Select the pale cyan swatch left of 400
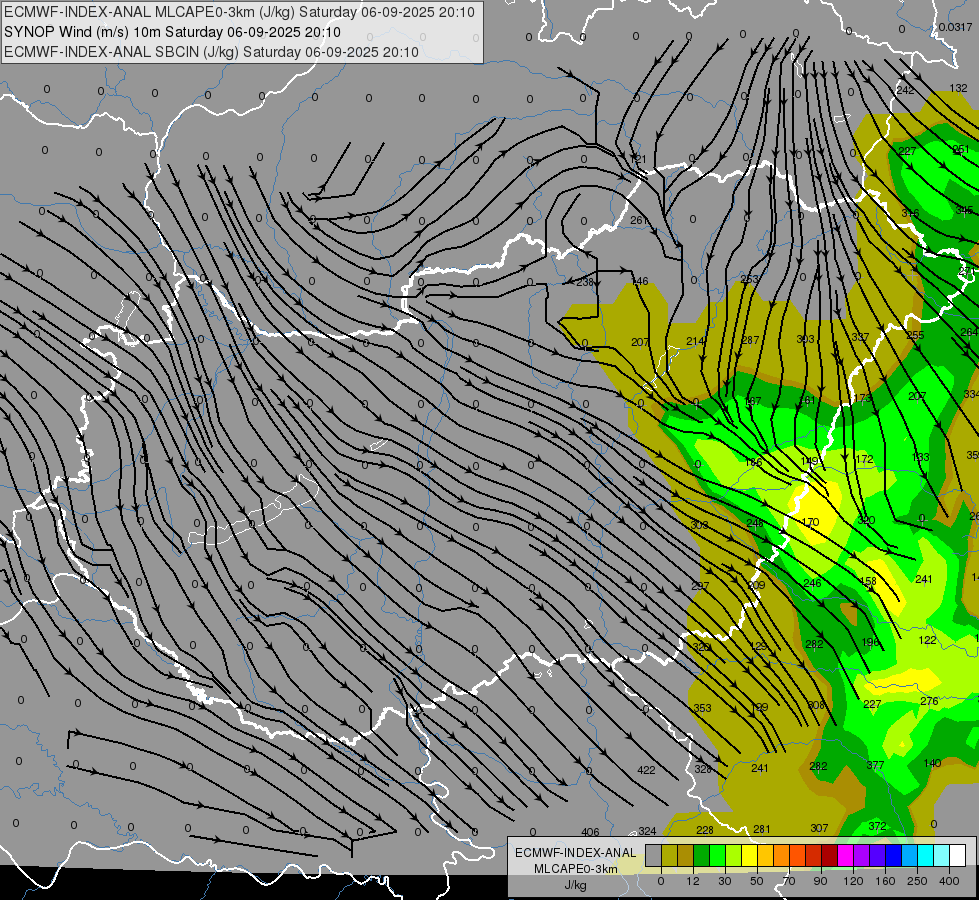The height and width of the screenshot is (900, 979). pos(942,855)
